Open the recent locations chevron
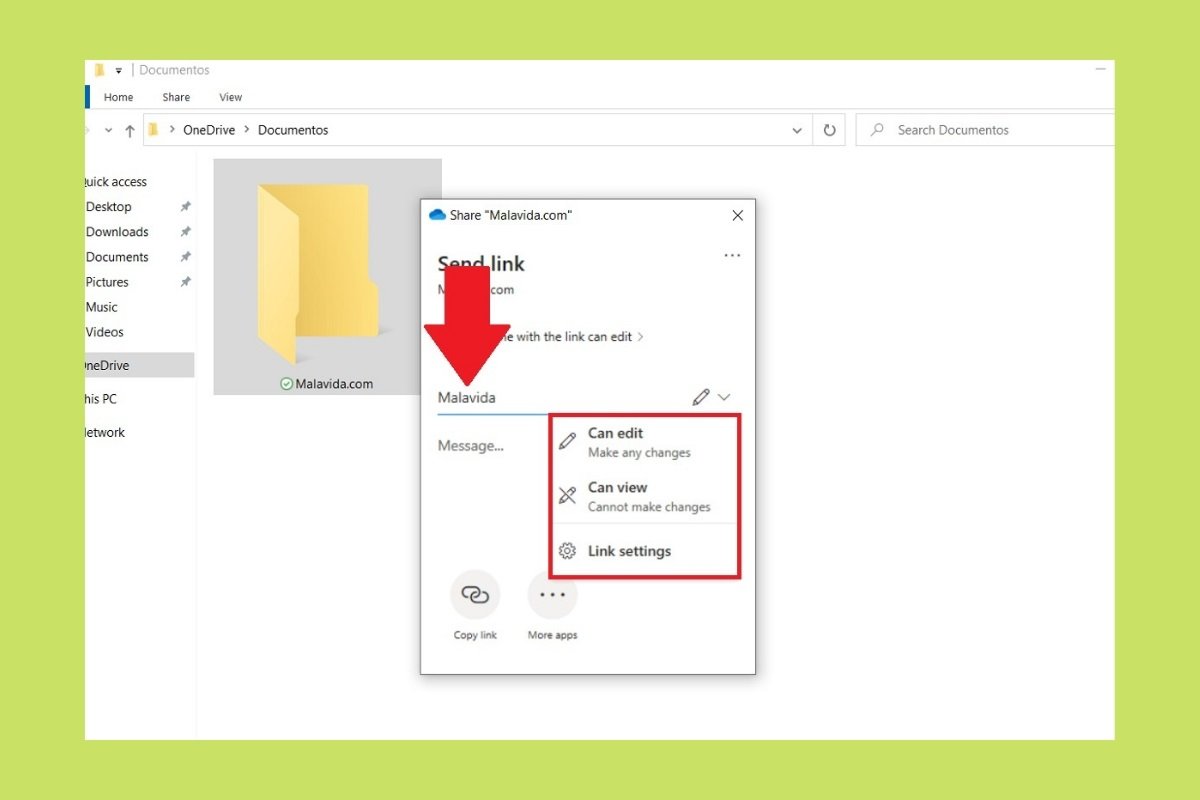Screen dimensions: 1200x800 (x=108, y=130)
